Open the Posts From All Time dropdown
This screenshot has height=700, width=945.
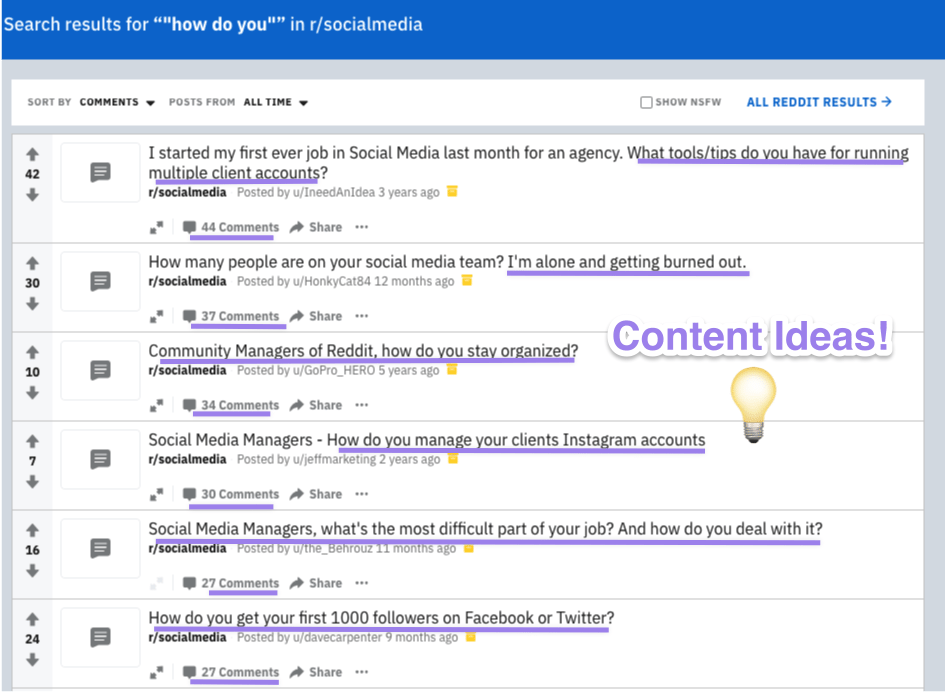coord(276,102)
